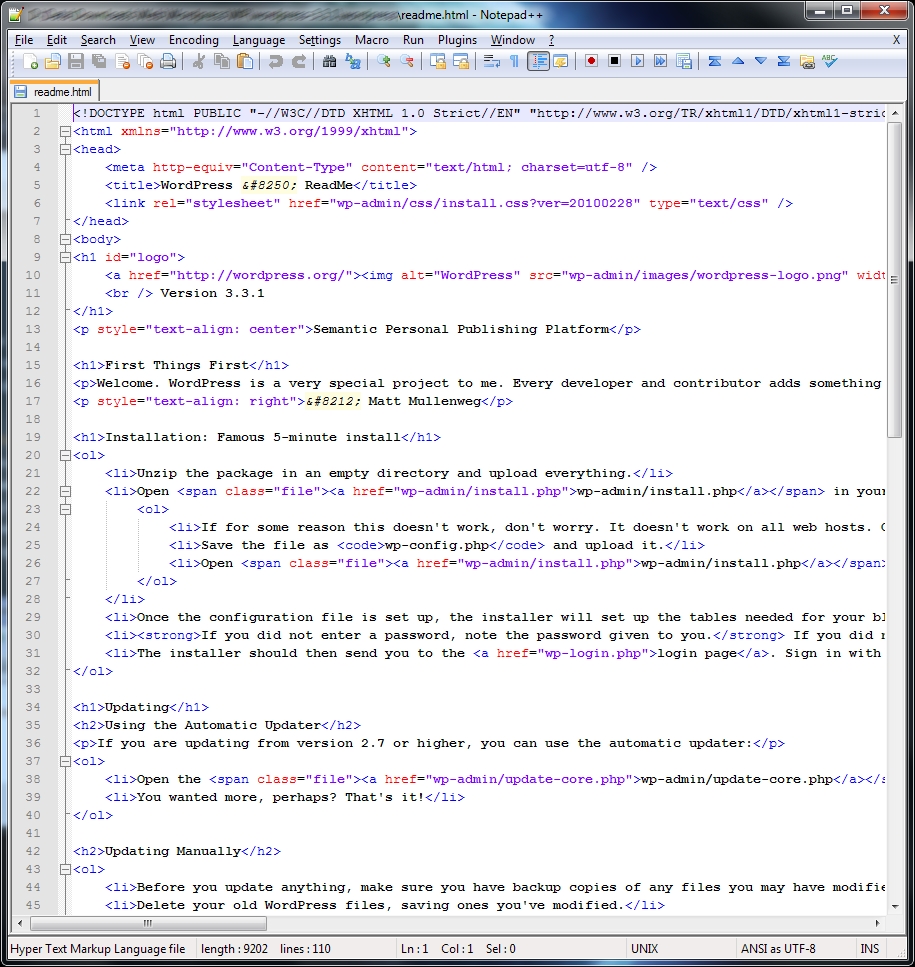915x967 pixels.
Task: Open the Settings menu
Action: point(319,40)
